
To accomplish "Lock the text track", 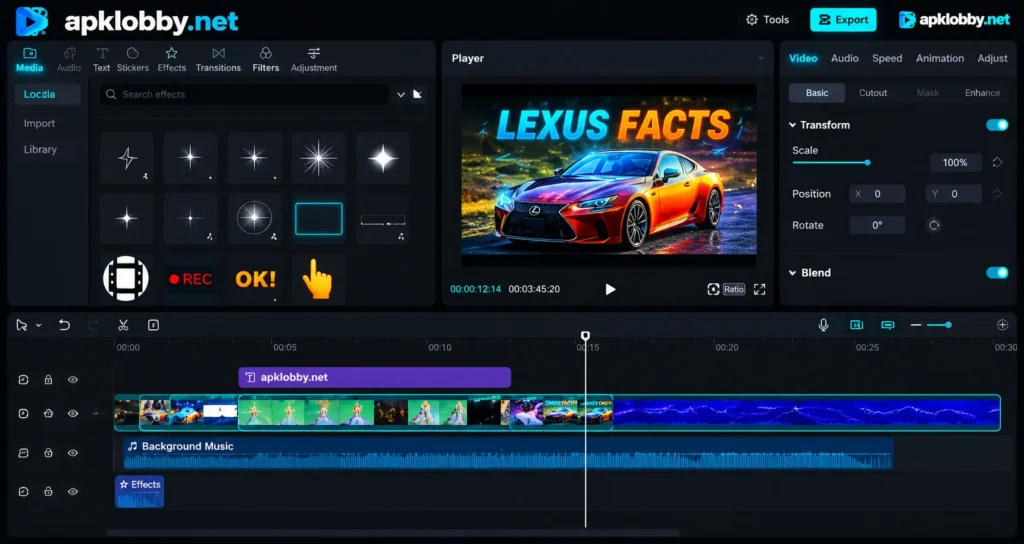I will 48,379.
